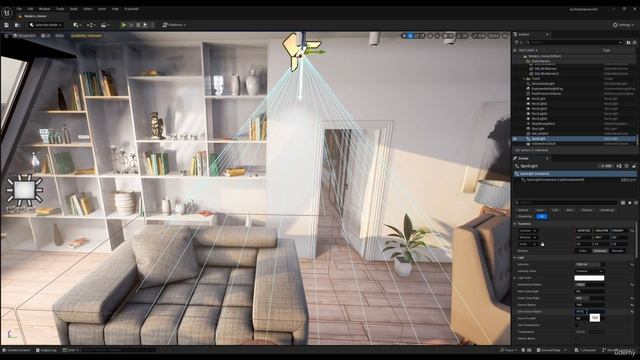Set Mobility to Static
The width and height of the screenshot is (640, 360).
pos(583,251)
